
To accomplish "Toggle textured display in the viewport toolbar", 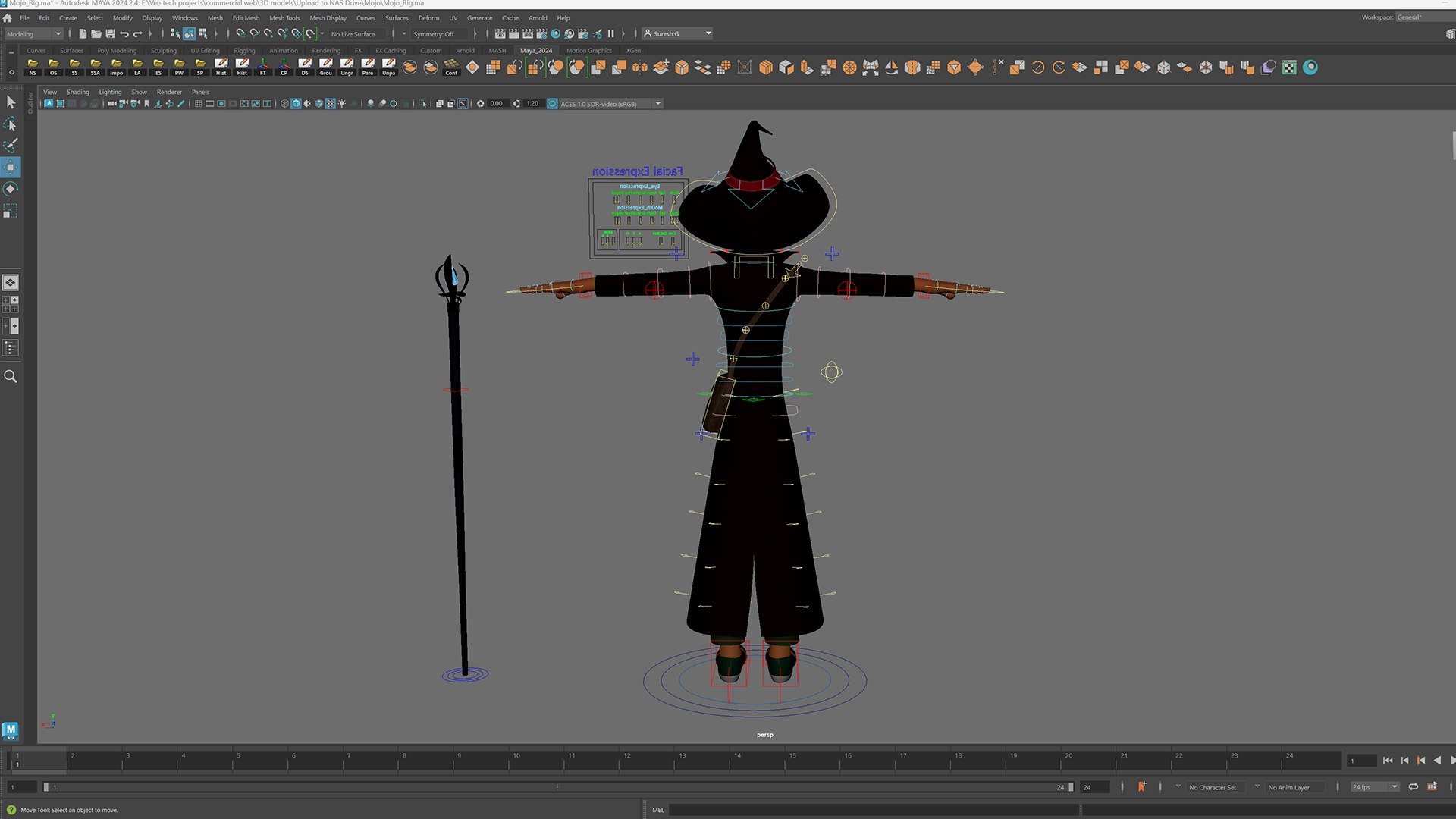I will [x=330, y=104].
